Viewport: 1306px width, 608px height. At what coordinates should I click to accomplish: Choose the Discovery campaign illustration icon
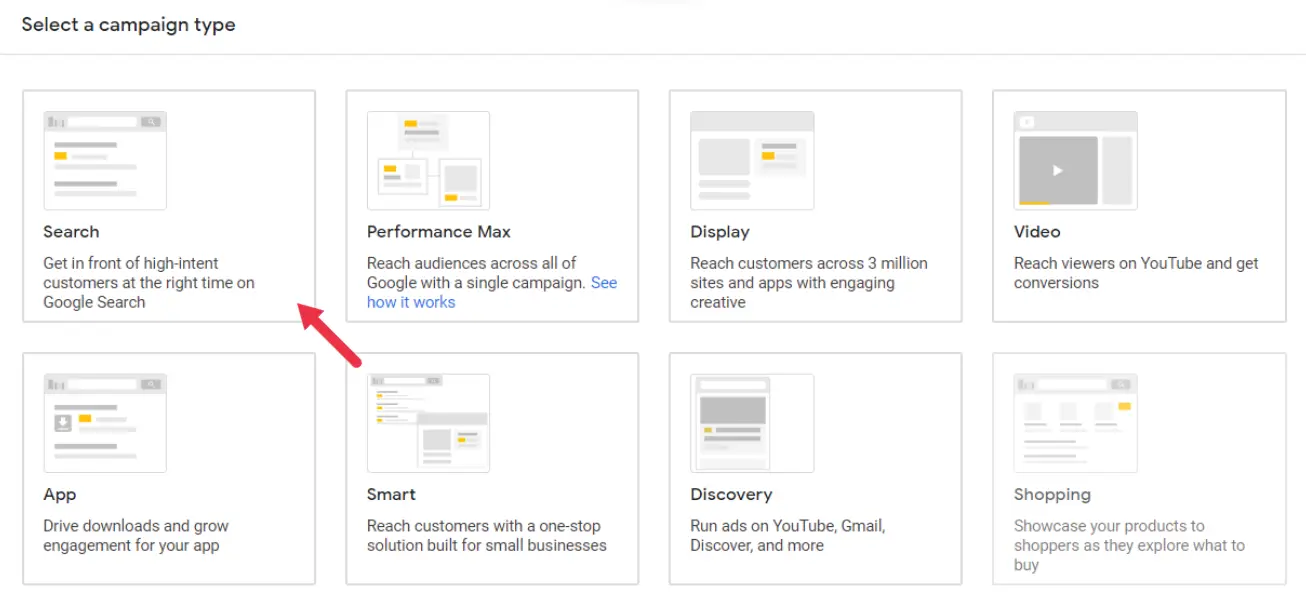coord(752,423)
